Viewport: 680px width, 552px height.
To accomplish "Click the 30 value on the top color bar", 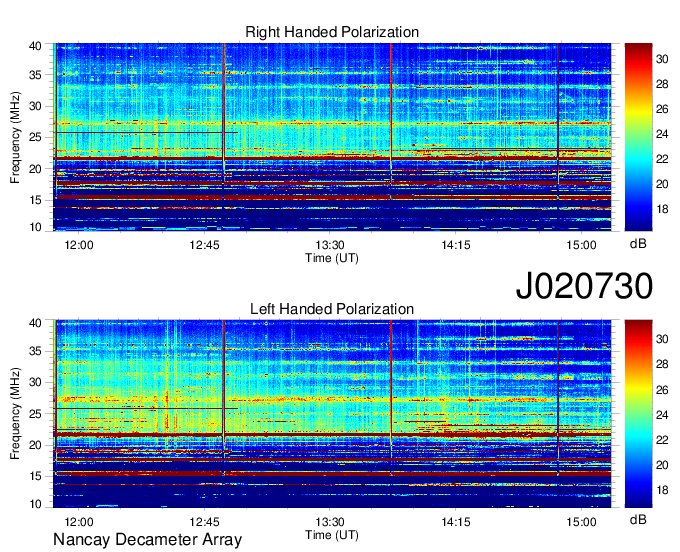I will (662, 59).
